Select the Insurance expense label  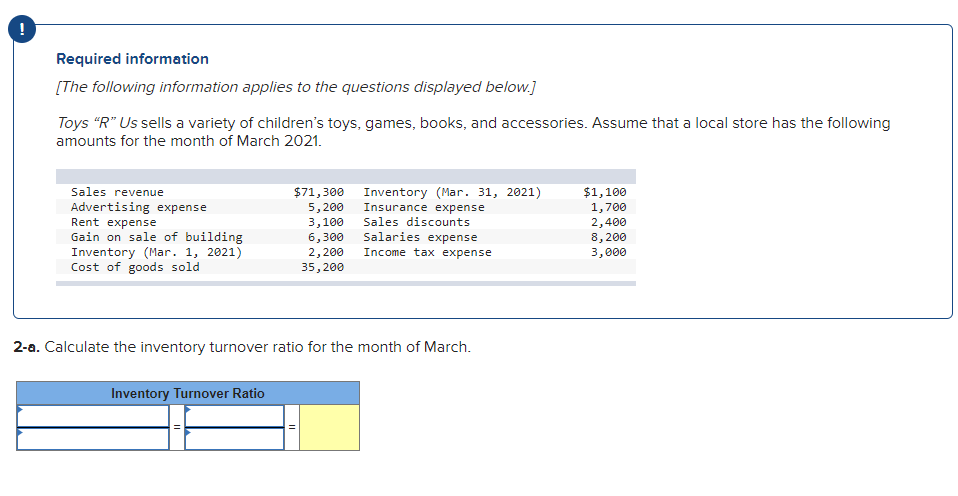point(424,207)
